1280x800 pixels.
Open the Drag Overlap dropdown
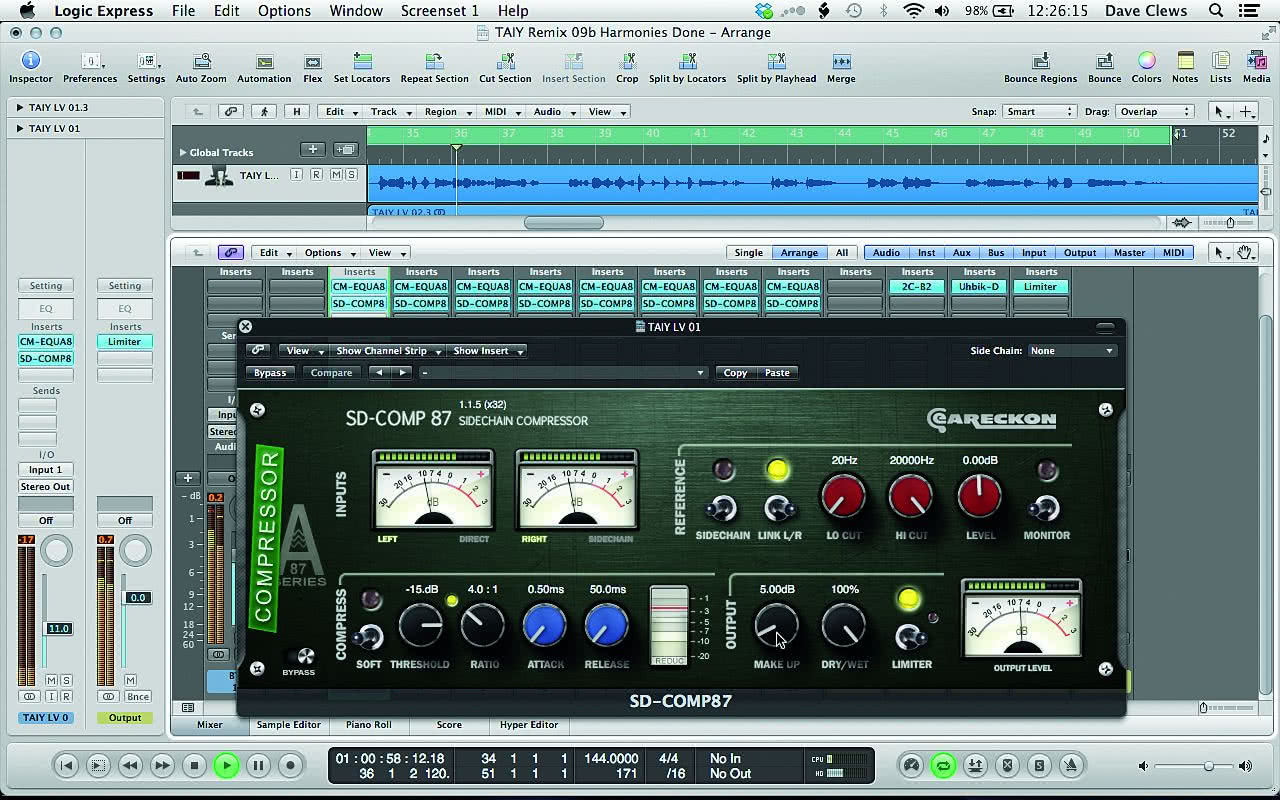[x=1153, y=112]
